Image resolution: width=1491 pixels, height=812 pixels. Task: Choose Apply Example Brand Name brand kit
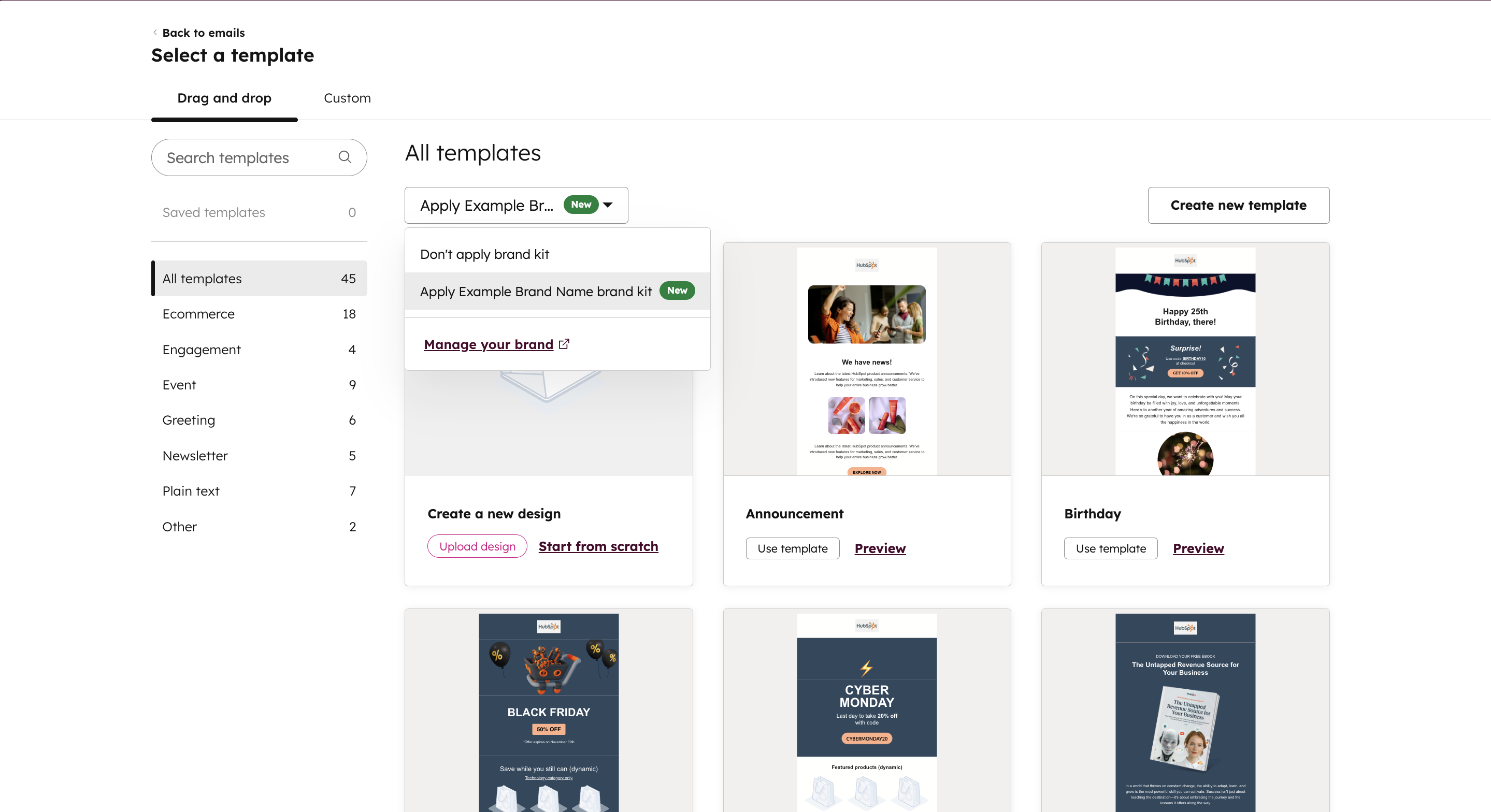[535, 291]
